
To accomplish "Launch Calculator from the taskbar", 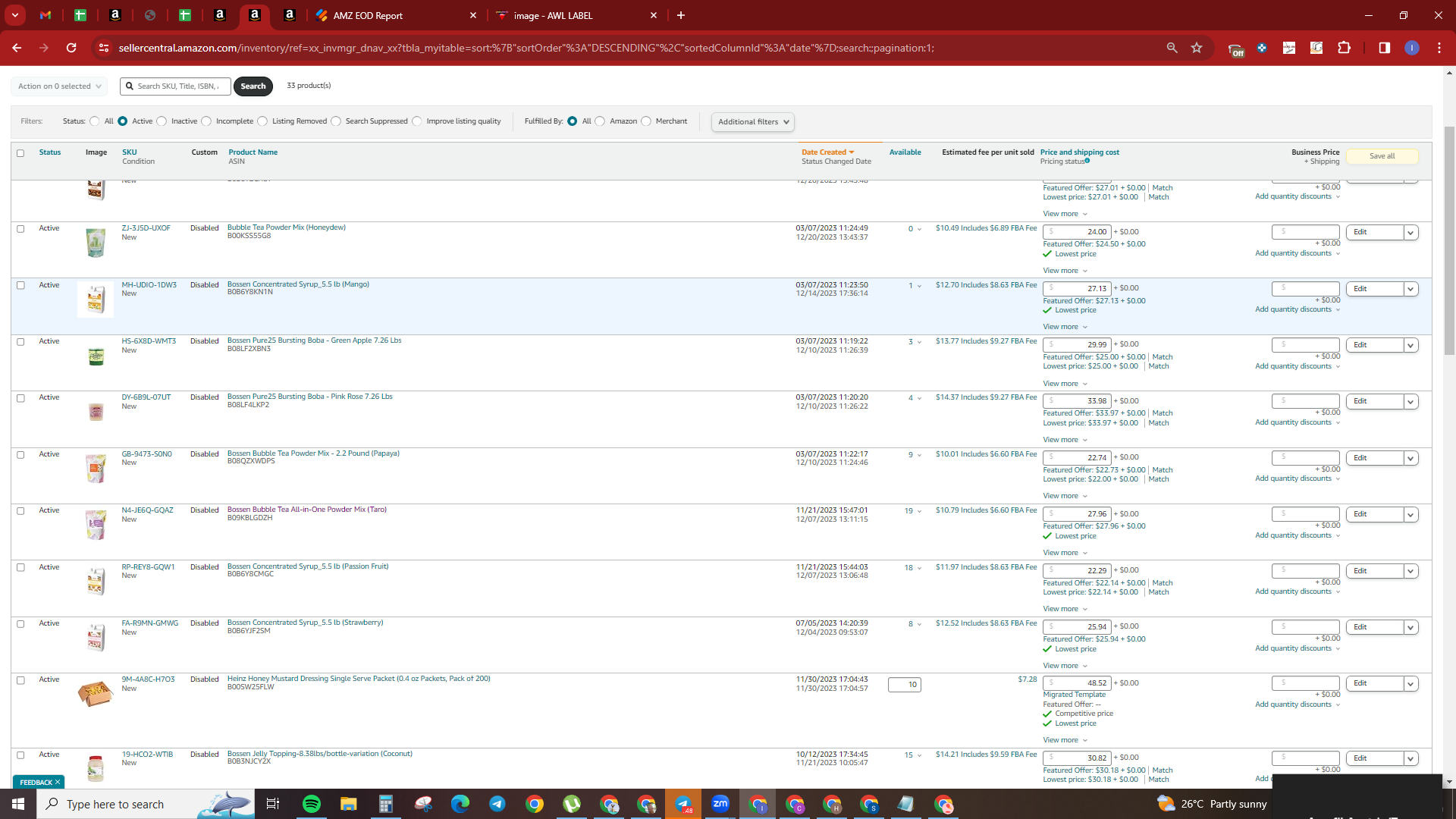I will click(x=386, y=804).
